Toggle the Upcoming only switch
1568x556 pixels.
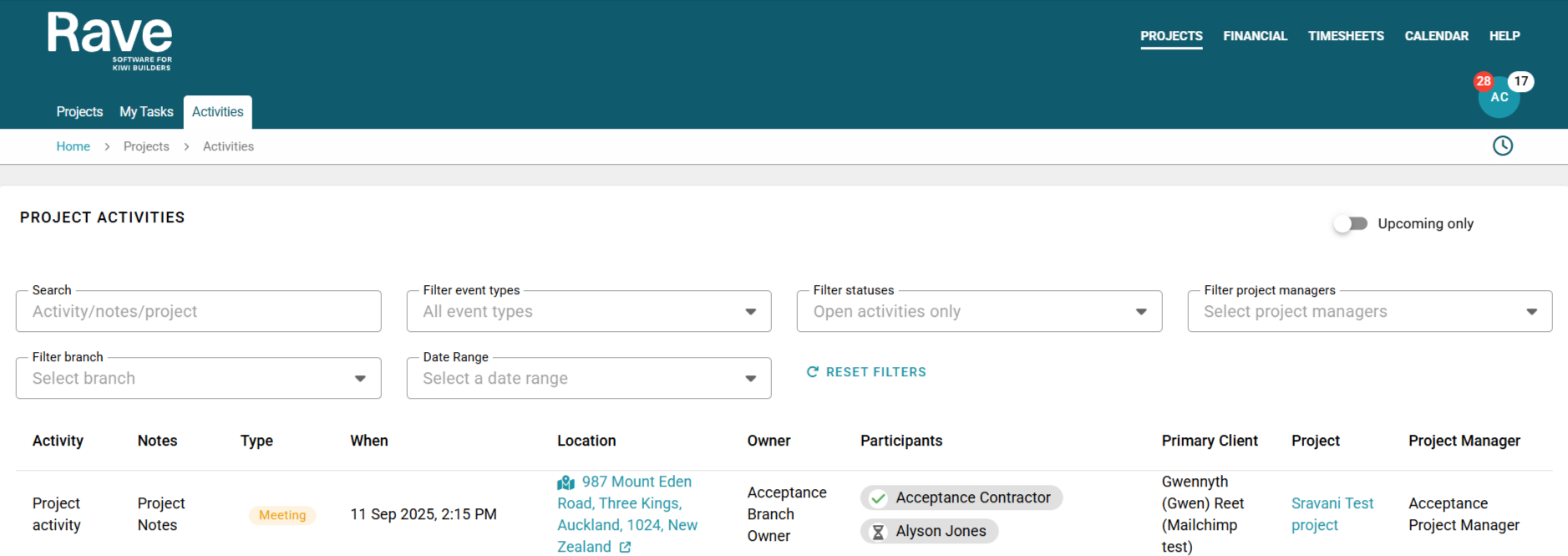(x=1350, y=223)
